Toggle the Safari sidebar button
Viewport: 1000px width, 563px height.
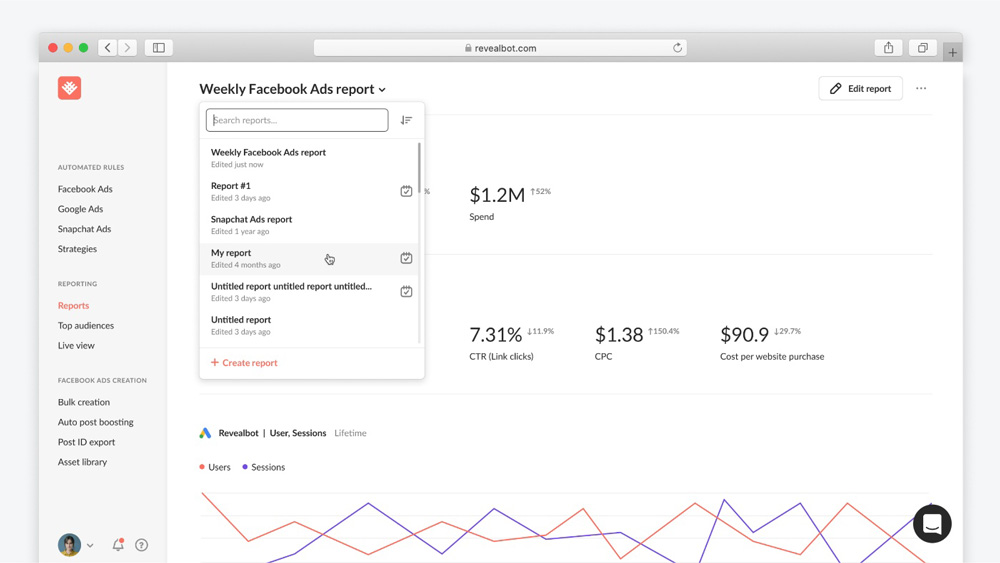(x=159, y=48)
